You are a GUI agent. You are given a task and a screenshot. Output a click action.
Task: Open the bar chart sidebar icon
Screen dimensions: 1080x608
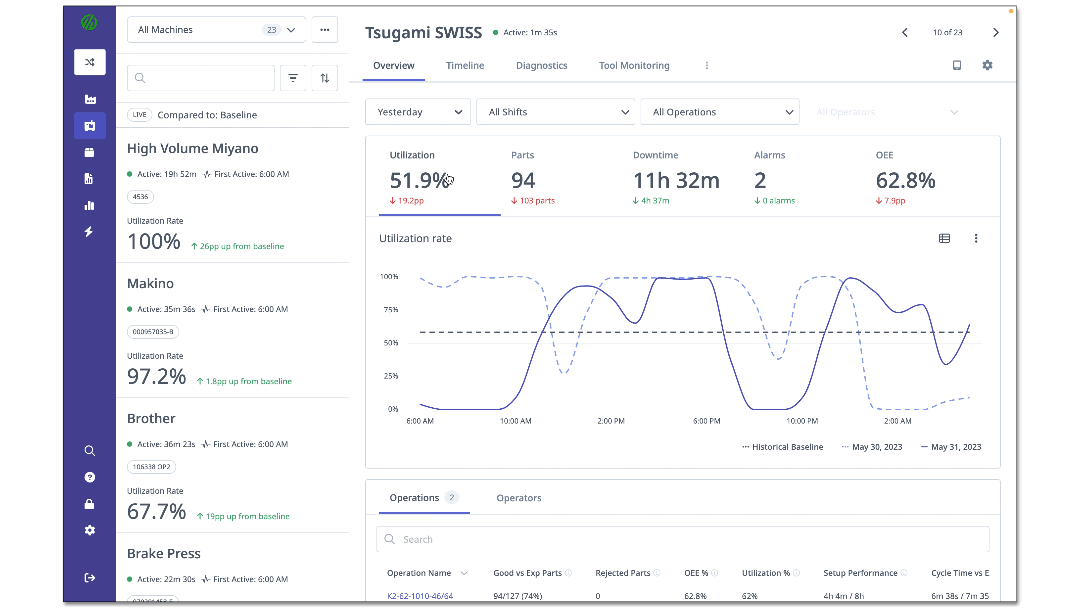(x=90, y=205)
